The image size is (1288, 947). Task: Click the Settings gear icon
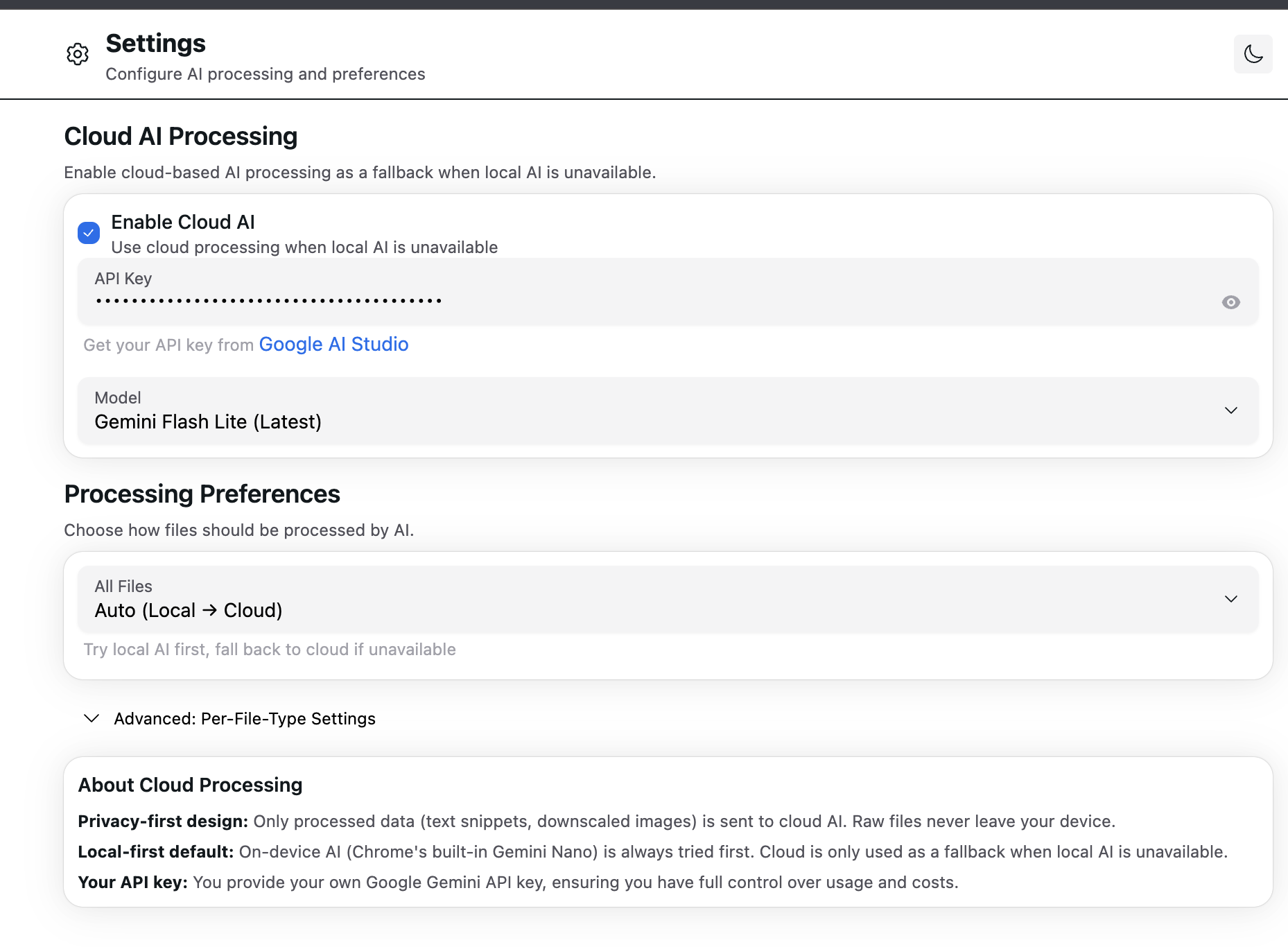(78, 54)
